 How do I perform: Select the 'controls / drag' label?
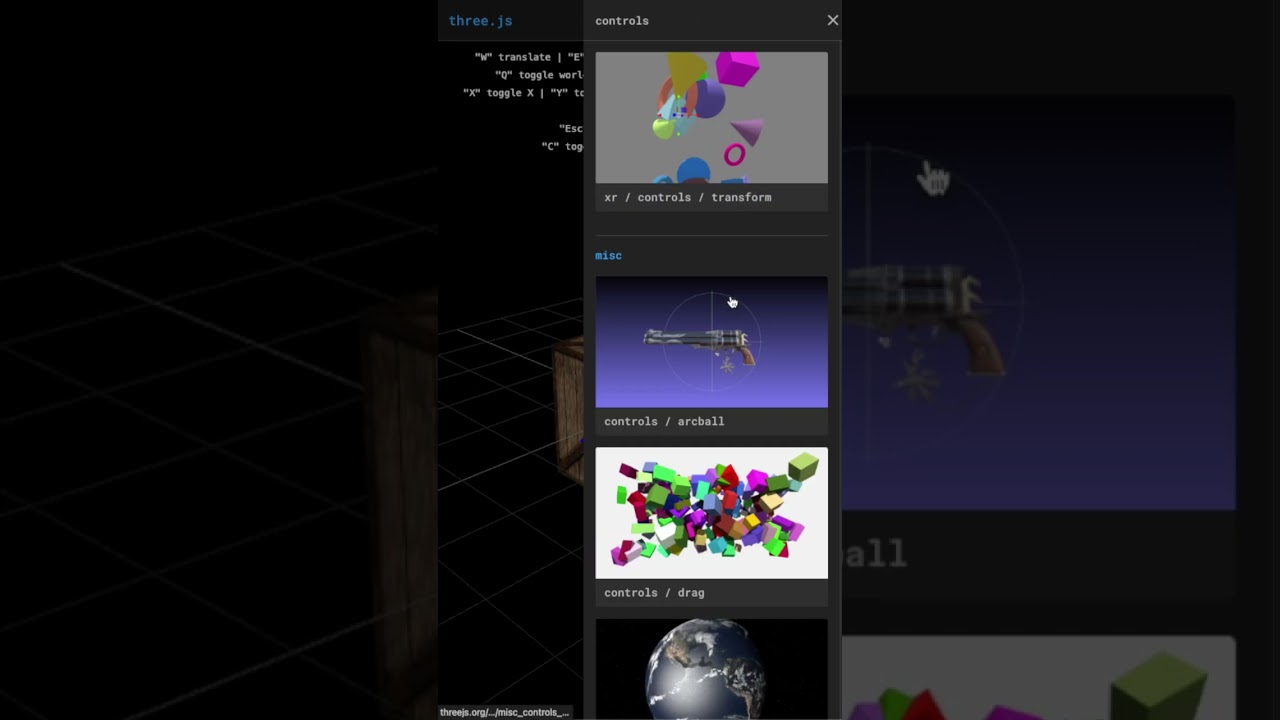pyautogui.click(x=654, y=593)
